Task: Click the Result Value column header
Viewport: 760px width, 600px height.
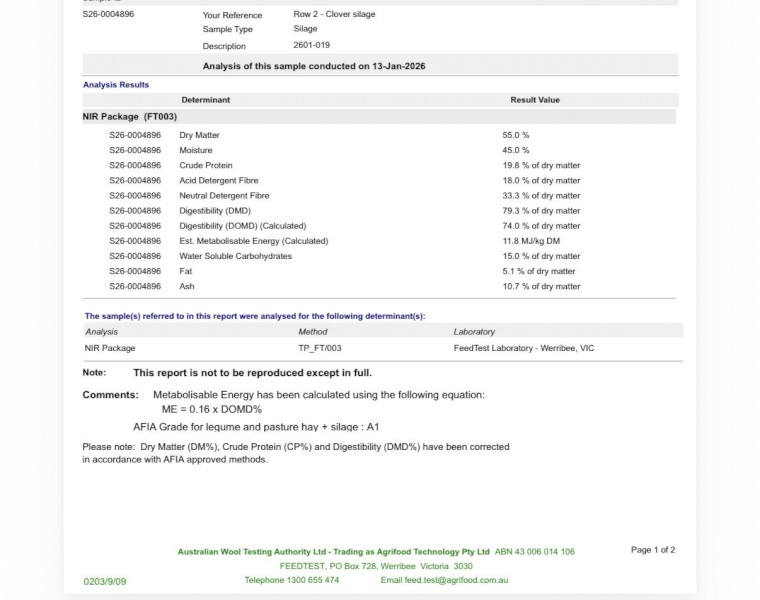Action: tap(535, 100)
